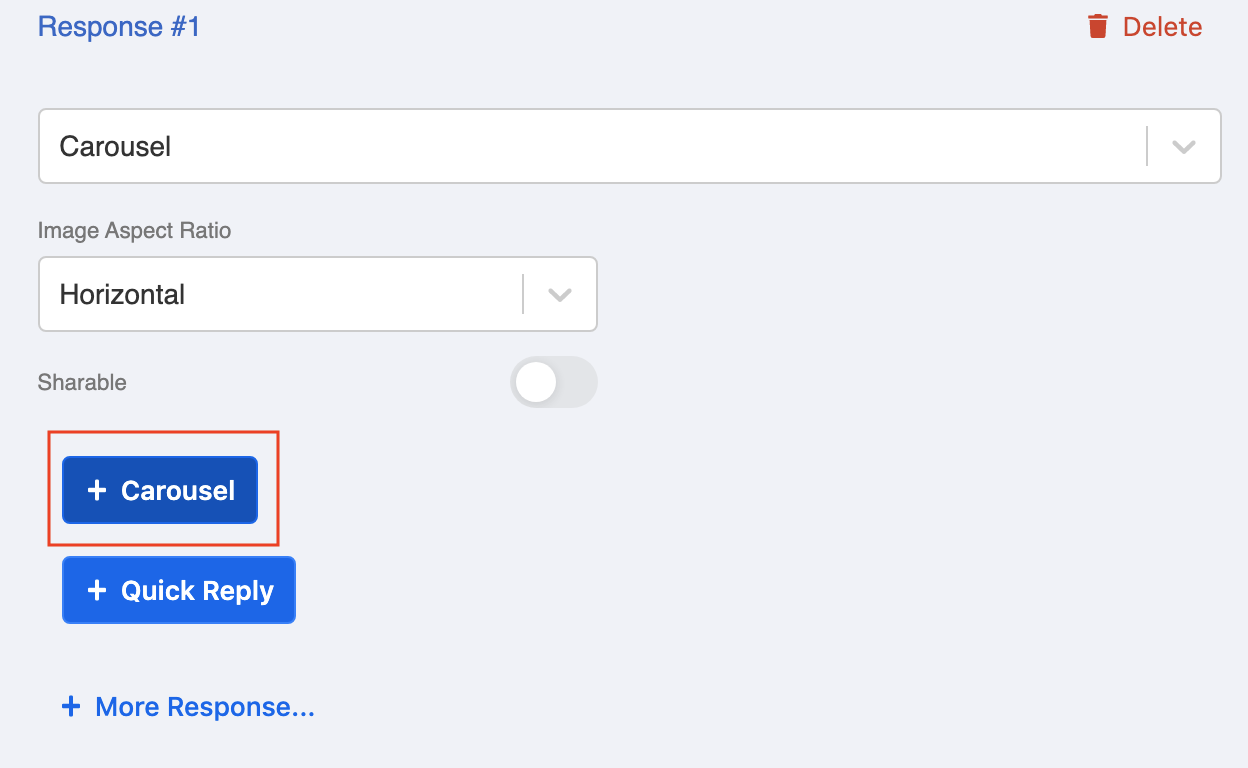Enable the Sharable toggle switch
The image size is (1248, 768).
[553, 382]
